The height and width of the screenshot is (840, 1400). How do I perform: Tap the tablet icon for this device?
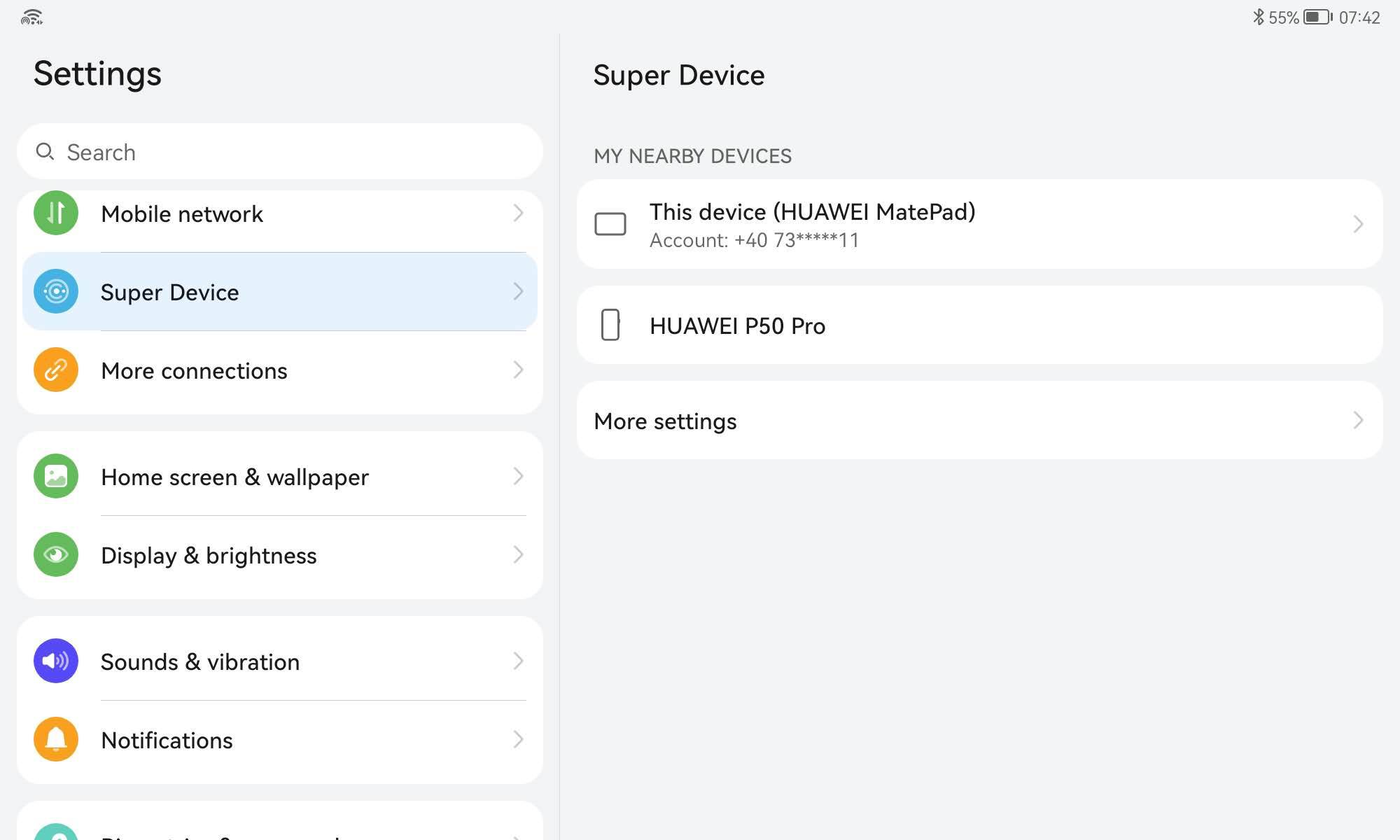pos(610,224)
